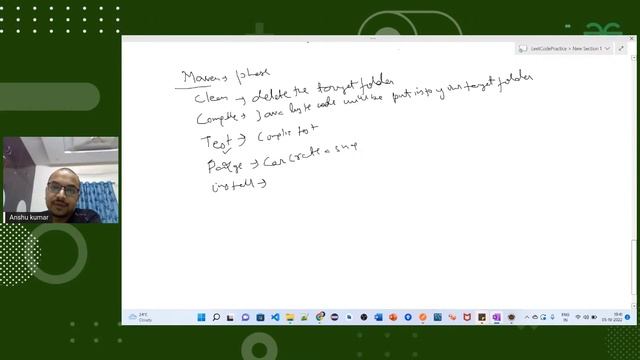Image resolution: width=640 pixels, height=360 pixels.
Task: Launch Visual Studio Code from taskbar
Action: (x=275, y=317)
